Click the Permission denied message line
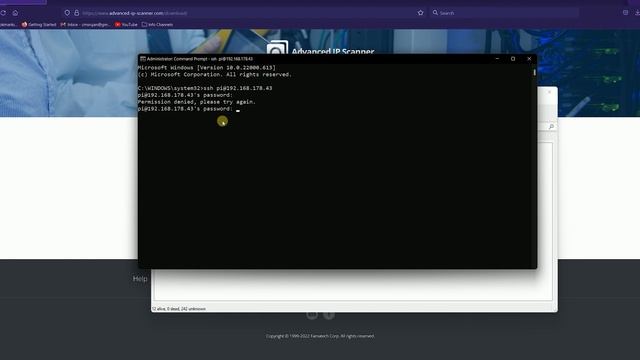 tap(197, 102)
